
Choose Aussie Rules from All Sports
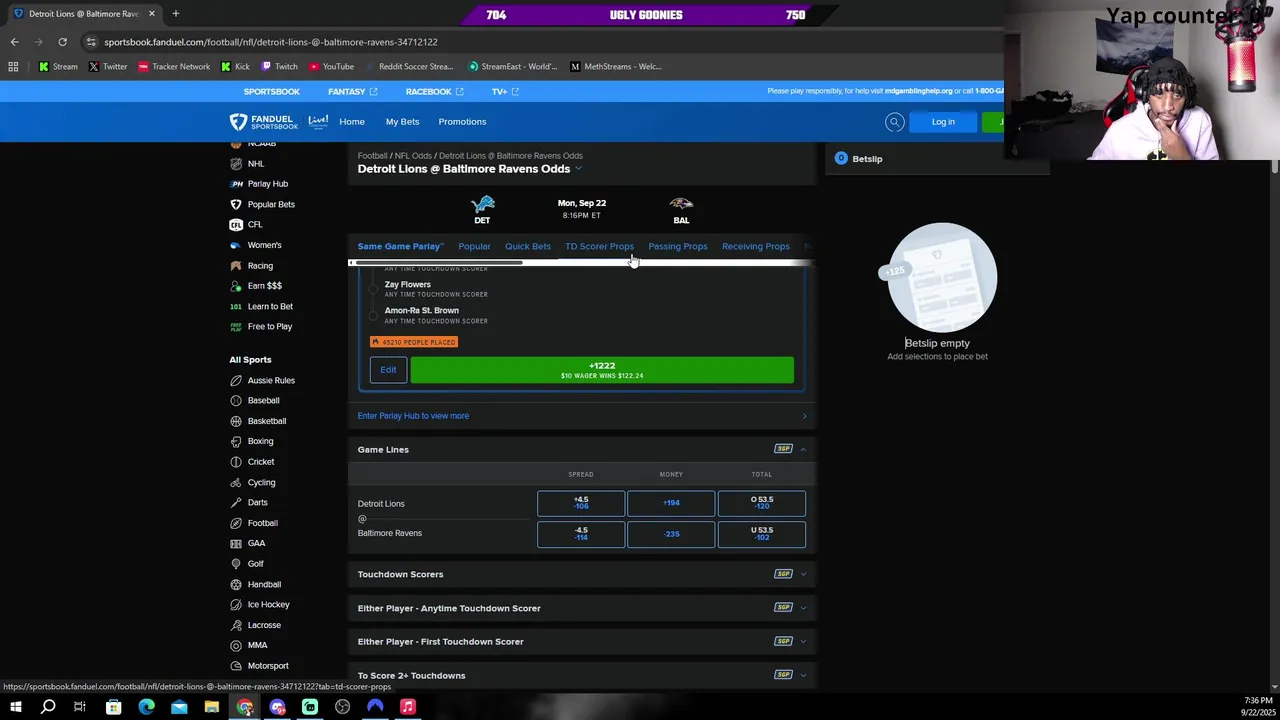click(x=270, y=381)
